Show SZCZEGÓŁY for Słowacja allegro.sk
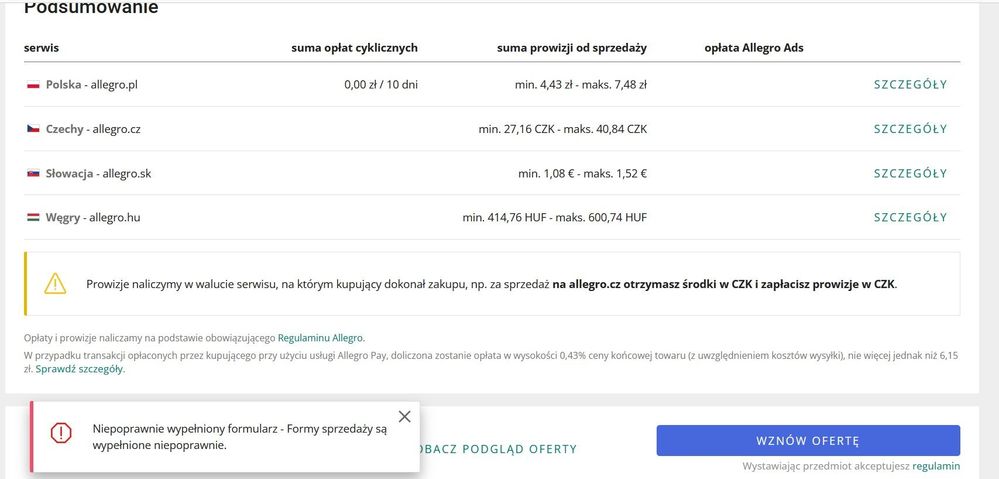The height and width of the screenshot is (479, 999). pos(910,173)
